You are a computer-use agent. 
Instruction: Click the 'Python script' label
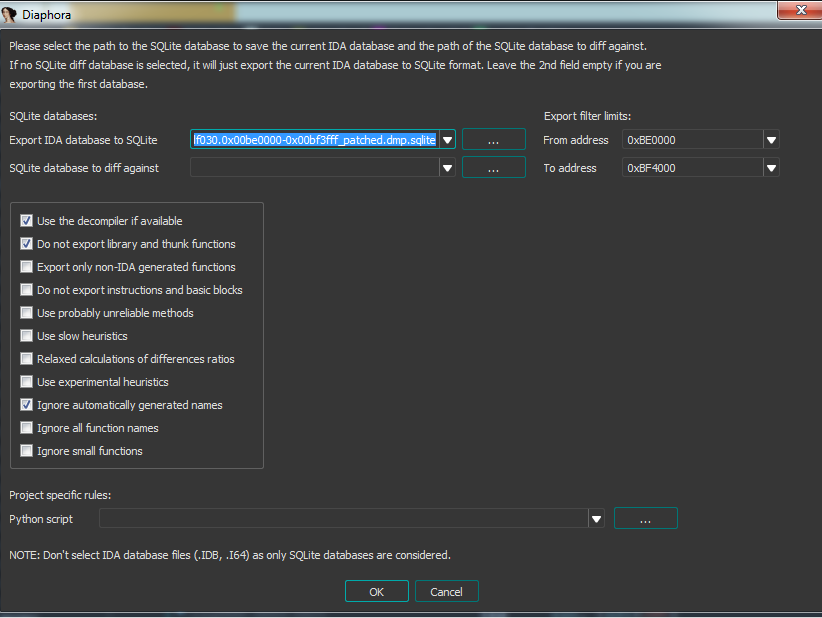41,519
